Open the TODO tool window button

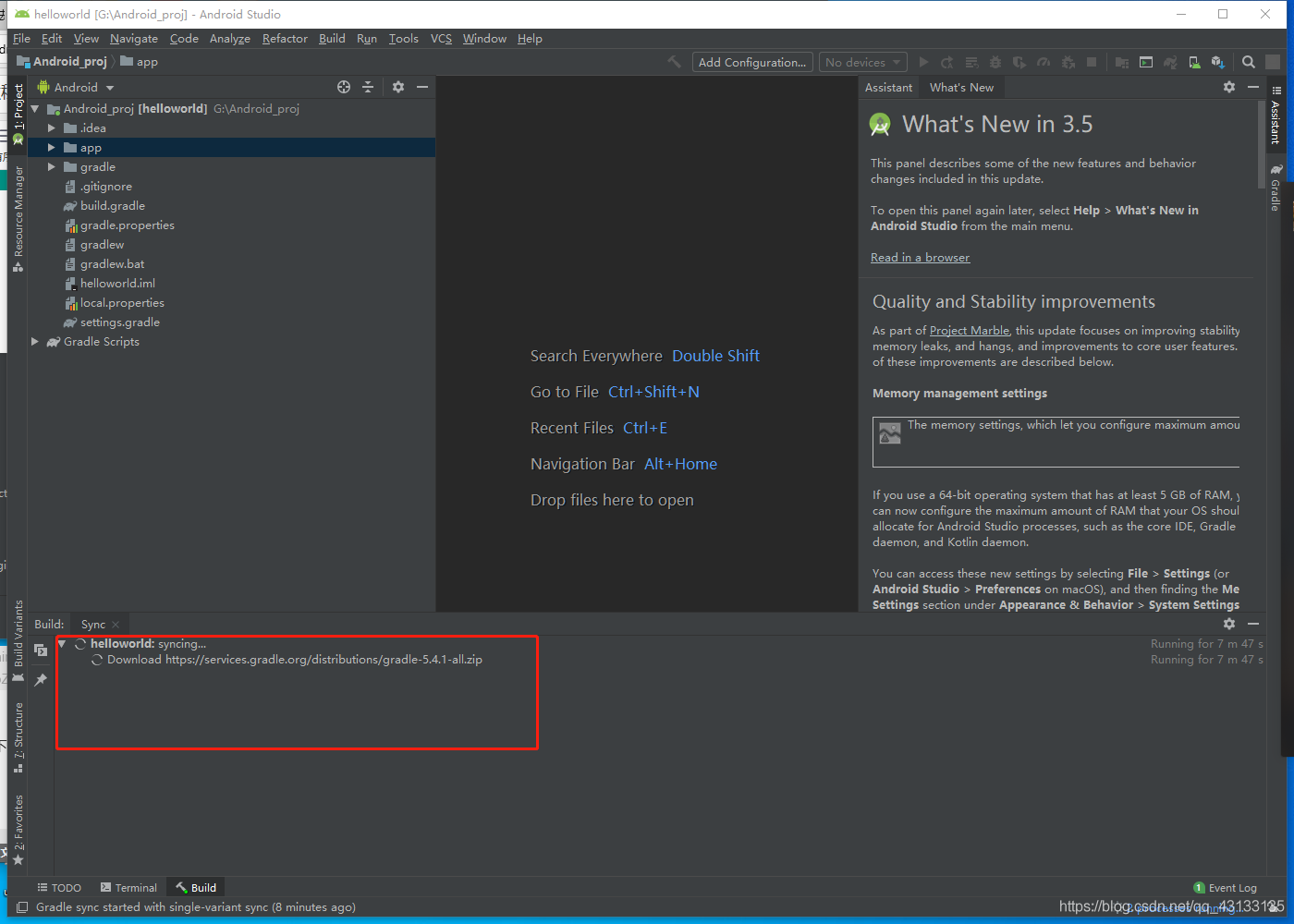pos(59,888)
